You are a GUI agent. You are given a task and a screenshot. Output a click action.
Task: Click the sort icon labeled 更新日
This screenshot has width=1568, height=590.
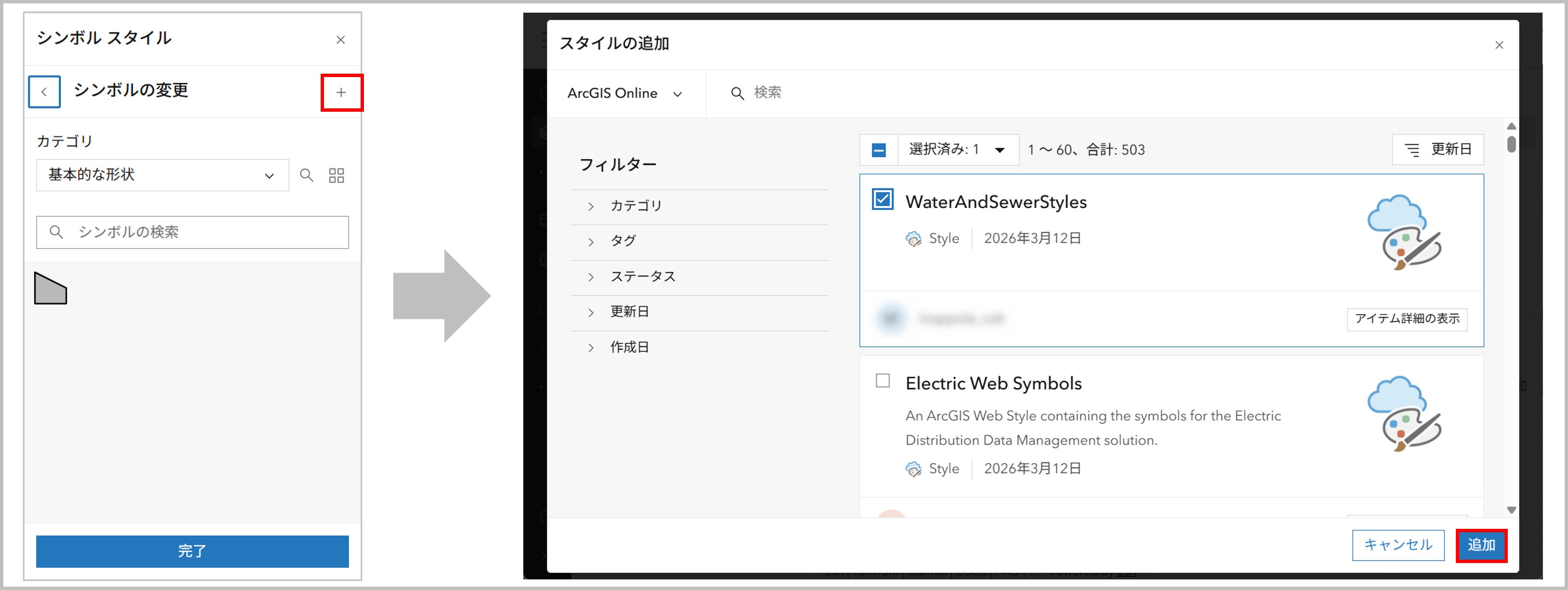point(1437,150)
